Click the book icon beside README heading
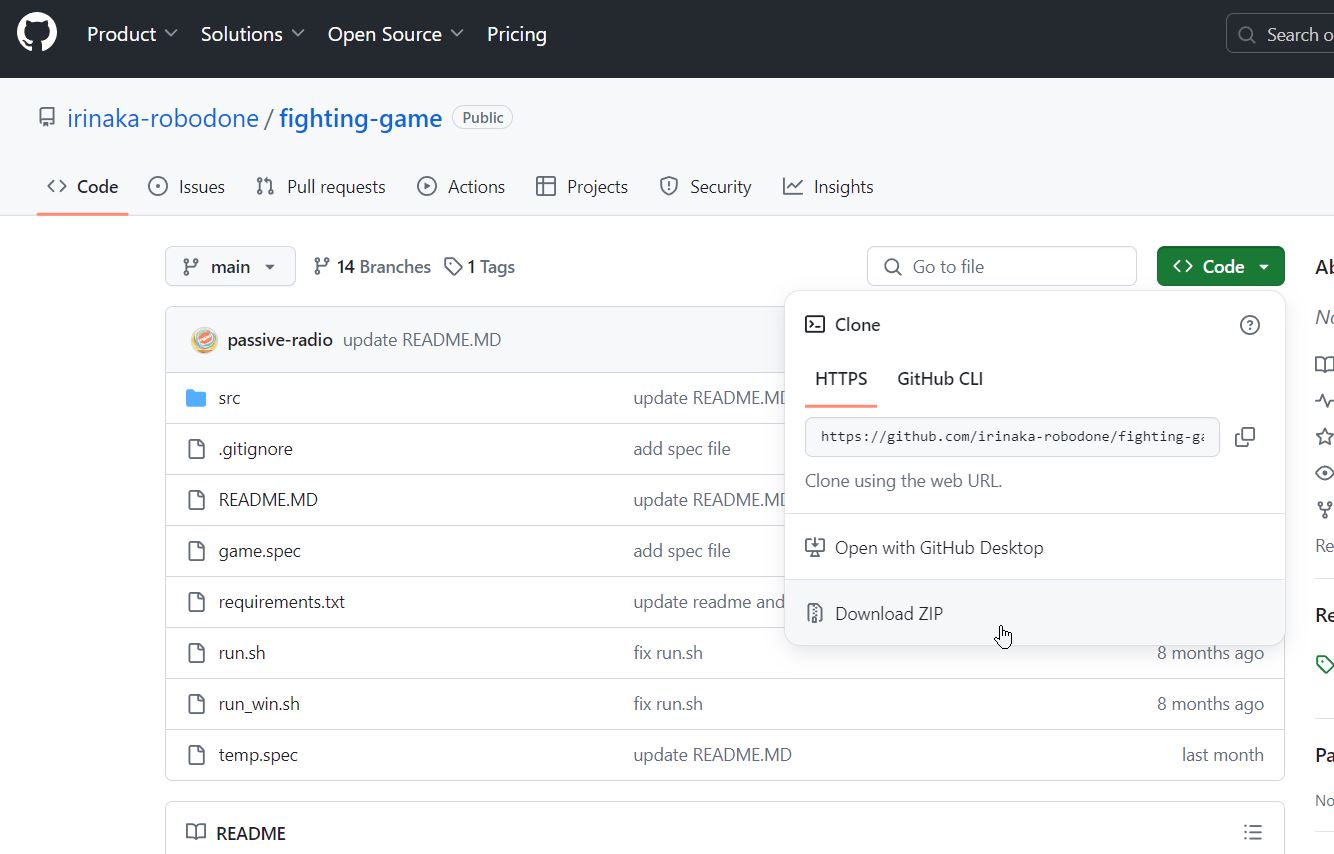The height and width of the screenshot is (854, 1334). [x=196, y=832]
